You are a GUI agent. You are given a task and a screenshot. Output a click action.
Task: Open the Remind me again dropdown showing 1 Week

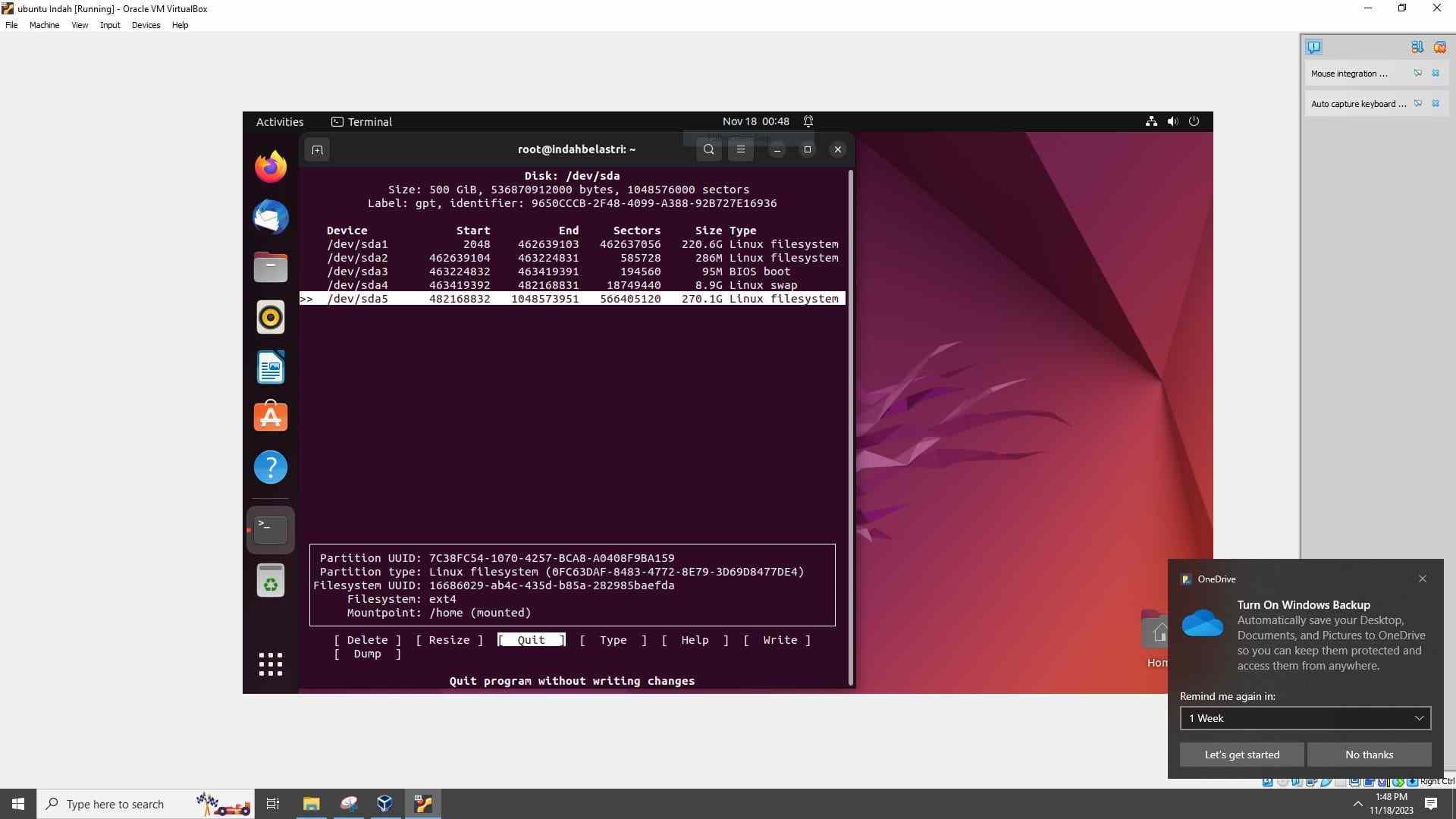point(1305,718)
